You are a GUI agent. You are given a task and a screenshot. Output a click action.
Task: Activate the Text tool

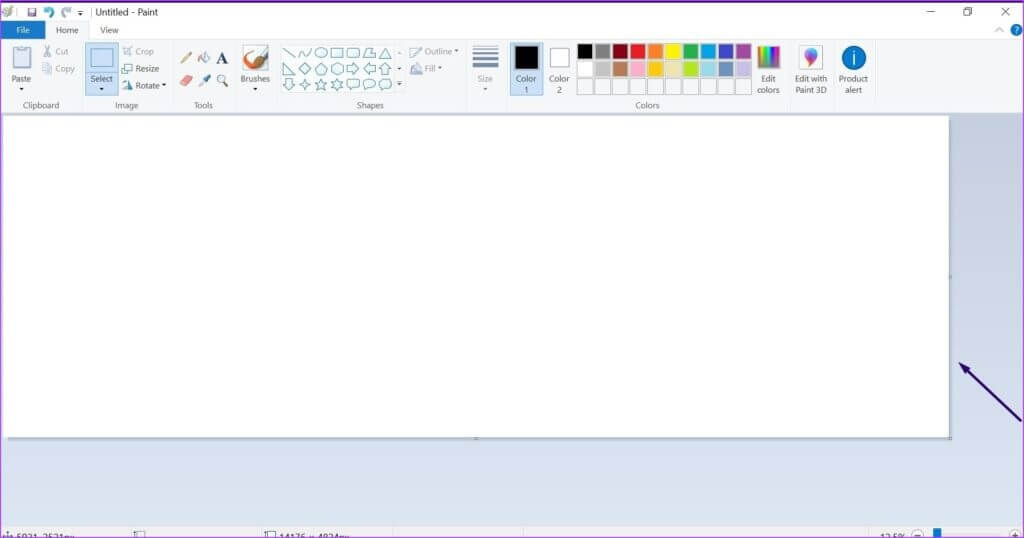tap(222, 58)
